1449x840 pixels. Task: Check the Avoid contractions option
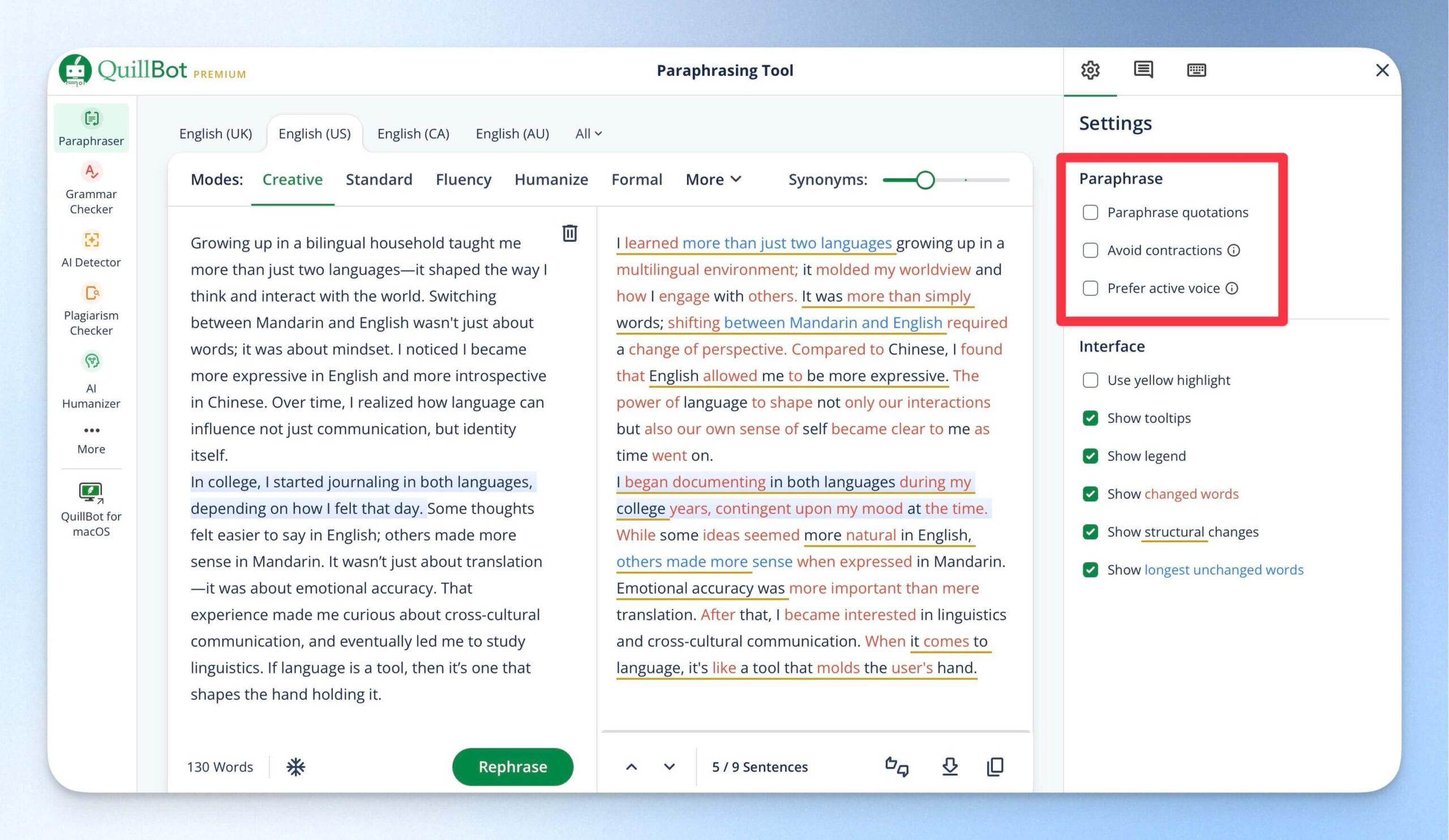[x=1090, y=250]
